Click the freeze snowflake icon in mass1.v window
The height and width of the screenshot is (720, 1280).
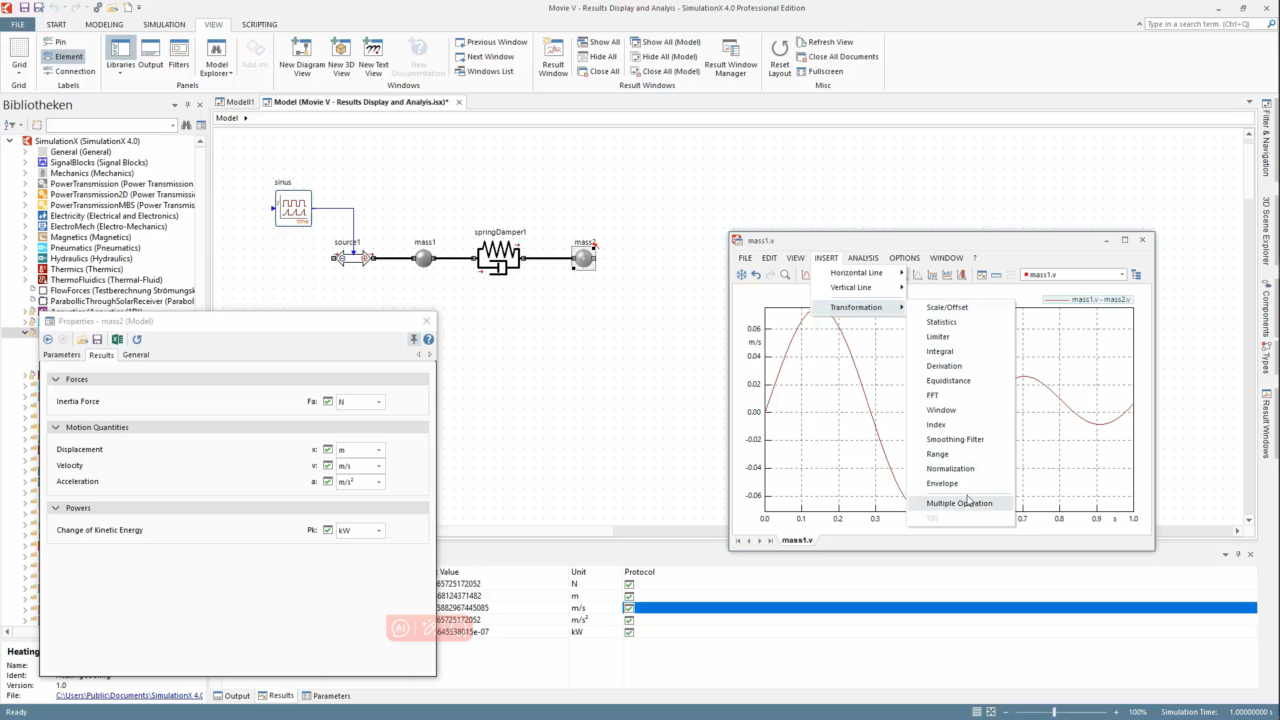coord(741,275)
